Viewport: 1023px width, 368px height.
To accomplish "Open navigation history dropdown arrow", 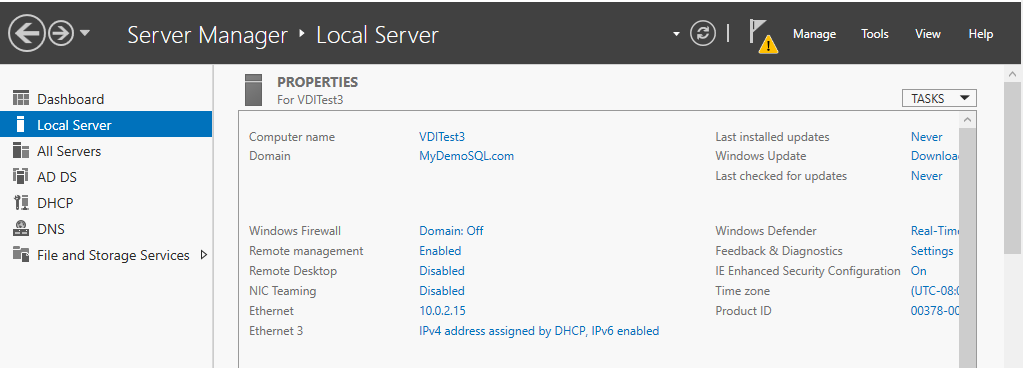I will pyautogui.click(x=85, y=33).
